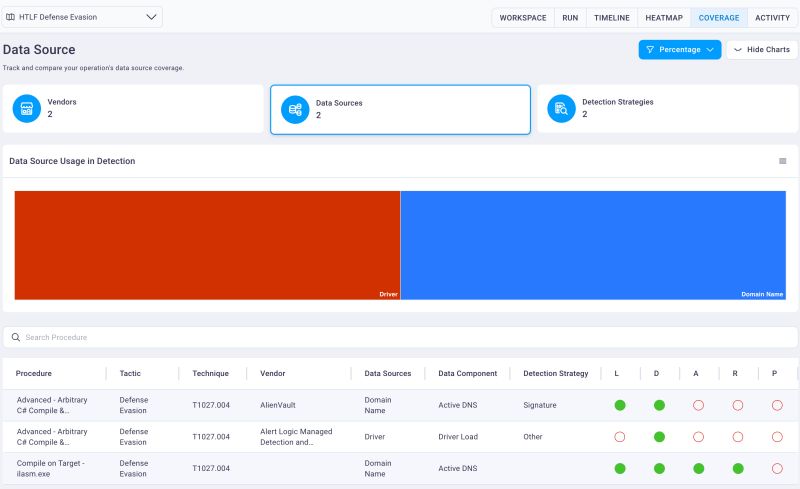The height and width of the screenshot is (489, 800).
Task: Select the Data Sources summary card
Action: [401, 110]
